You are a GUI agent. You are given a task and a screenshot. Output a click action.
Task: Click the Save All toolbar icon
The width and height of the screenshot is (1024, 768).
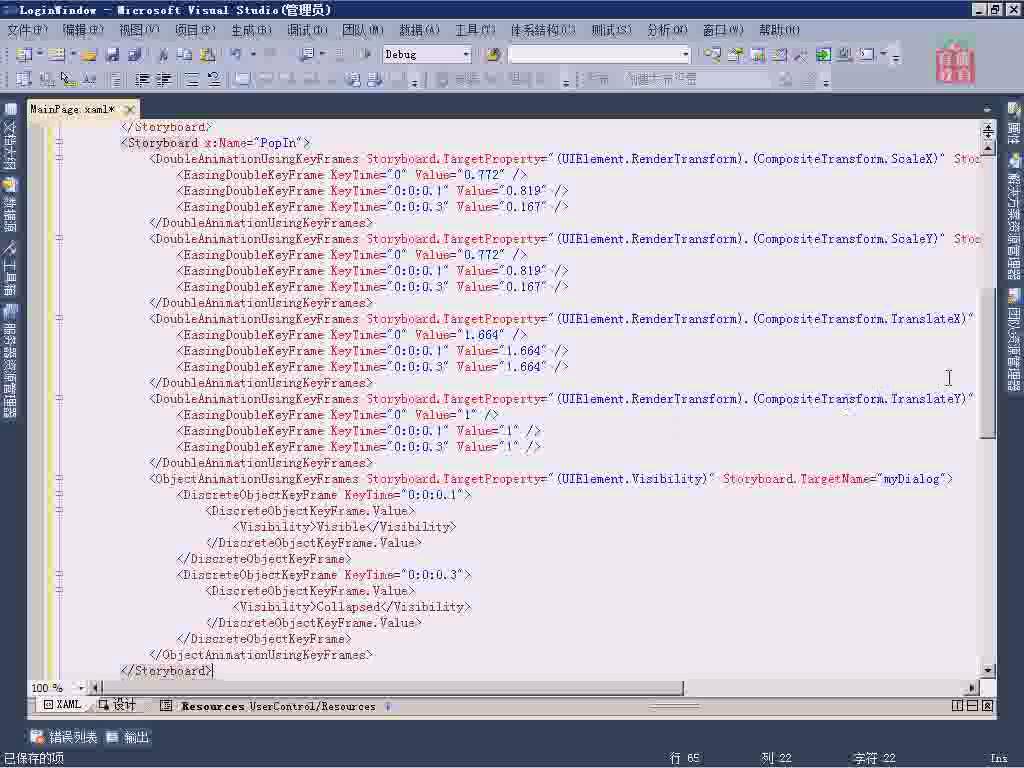pos(136,56)
